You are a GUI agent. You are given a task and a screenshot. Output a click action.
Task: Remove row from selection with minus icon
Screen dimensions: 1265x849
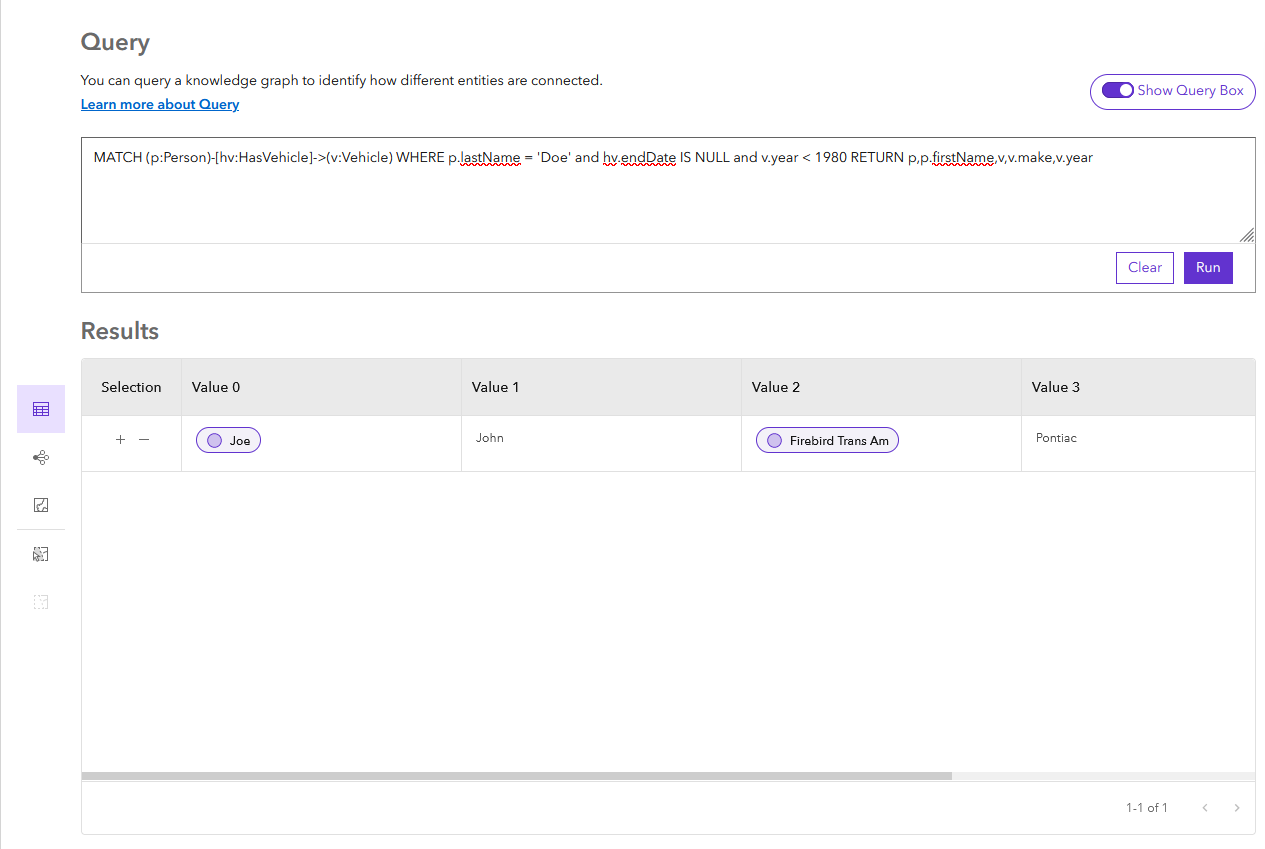(x=144, y=440)
